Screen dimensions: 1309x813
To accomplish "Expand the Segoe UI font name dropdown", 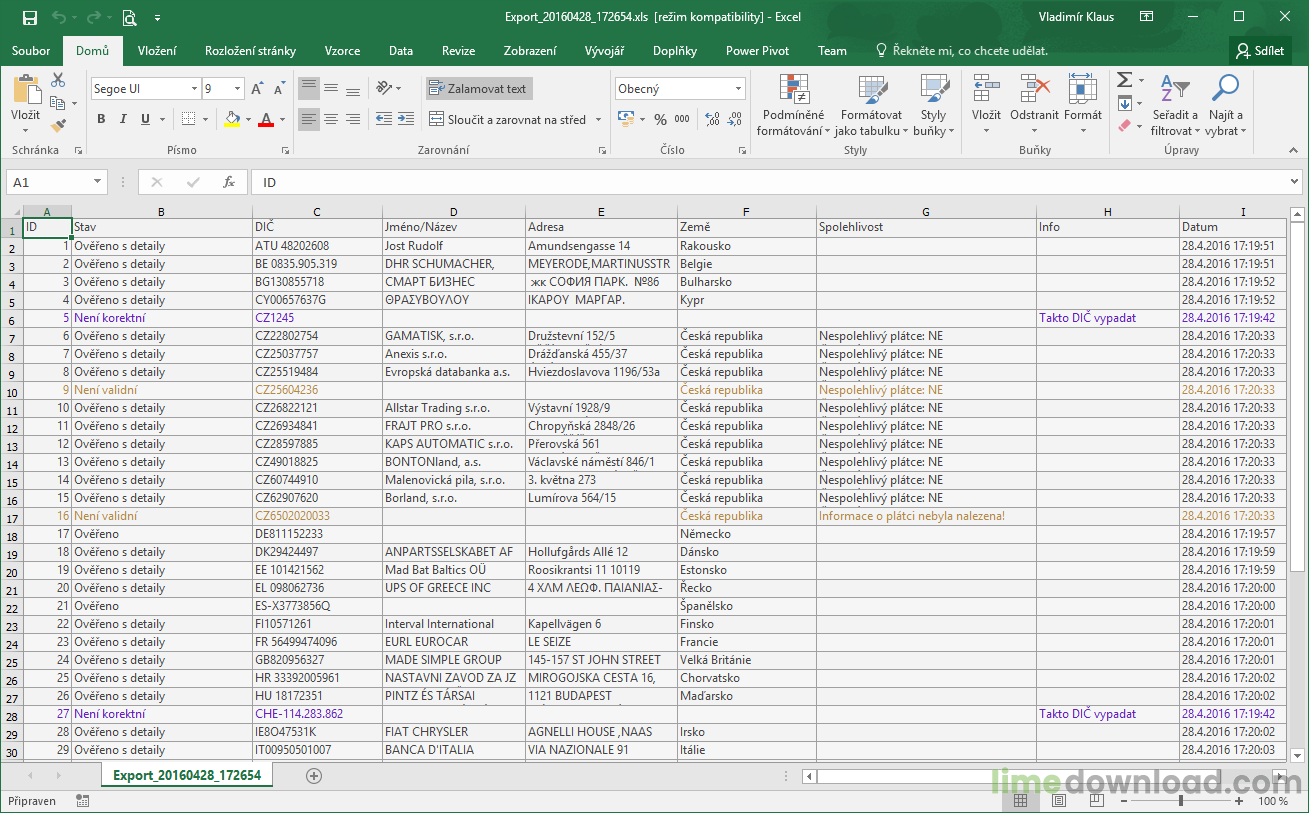I will pyautogui.click(x=194, y=89).
